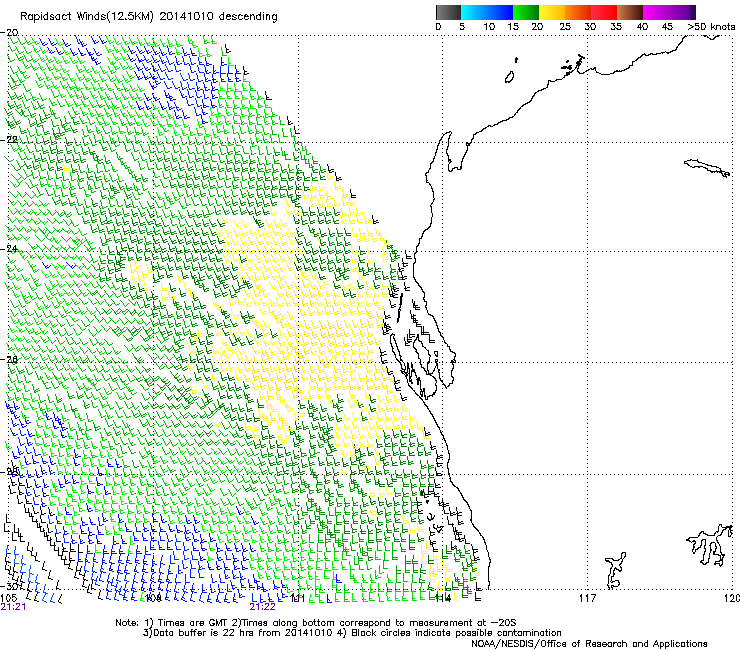Click the '21:22' purple time label
Viewport: 740px width, 650px height.
tap(262, 607)
